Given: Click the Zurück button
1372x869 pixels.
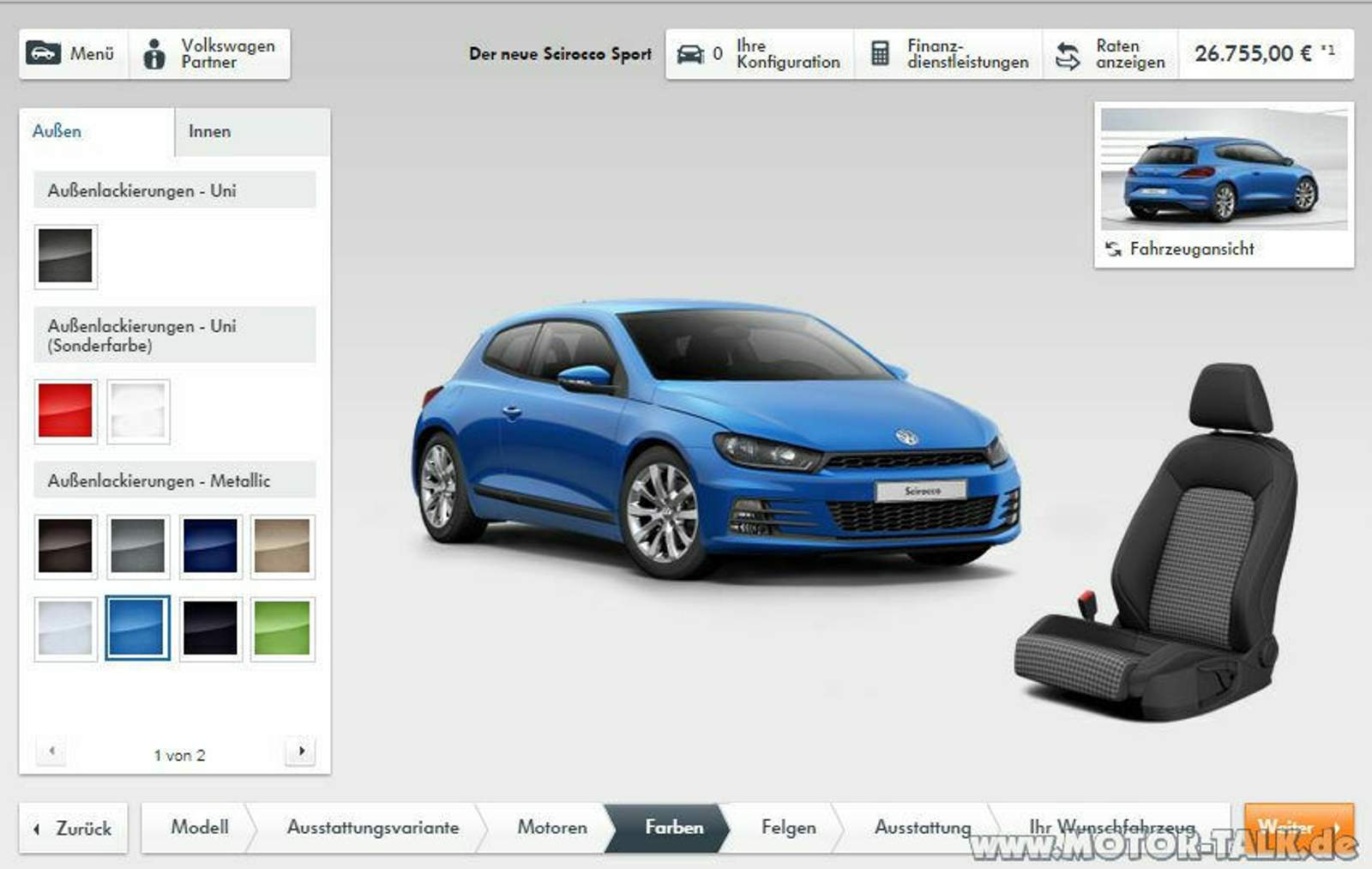Looking at the screenshot, I should point(74,828).
